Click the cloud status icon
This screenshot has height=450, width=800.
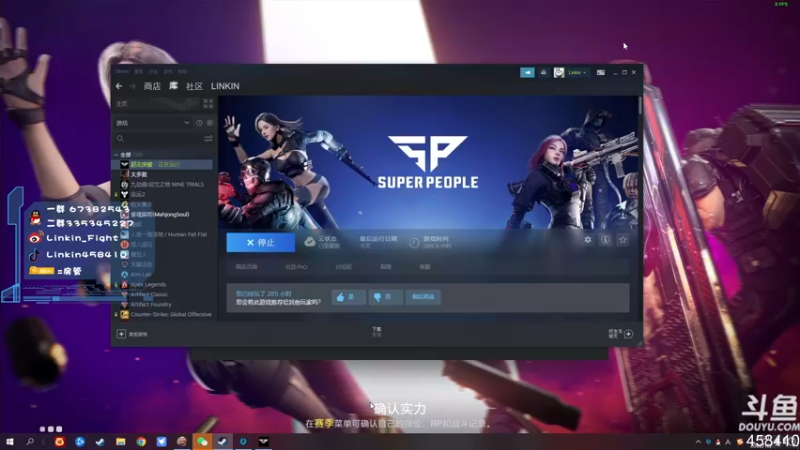(310, 242)
